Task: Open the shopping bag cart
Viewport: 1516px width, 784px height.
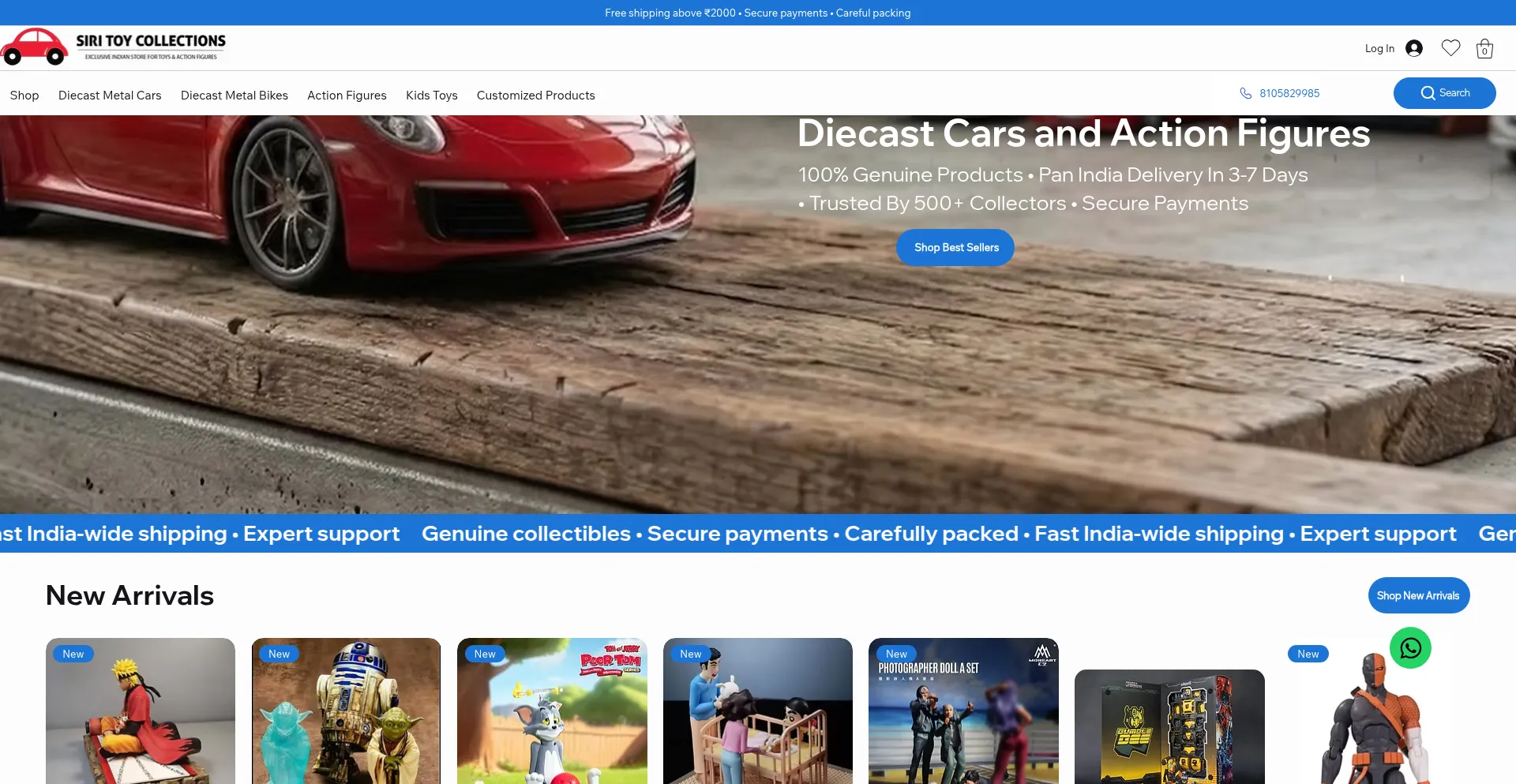Action: click(1484, 48)
